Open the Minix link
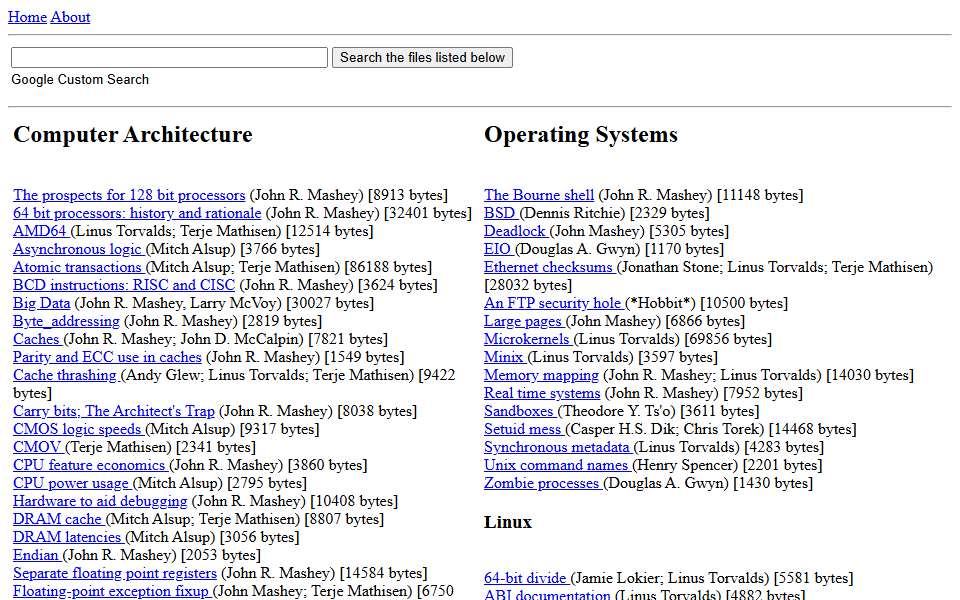Screen dimensions: 960x600 tap(506, 358)
